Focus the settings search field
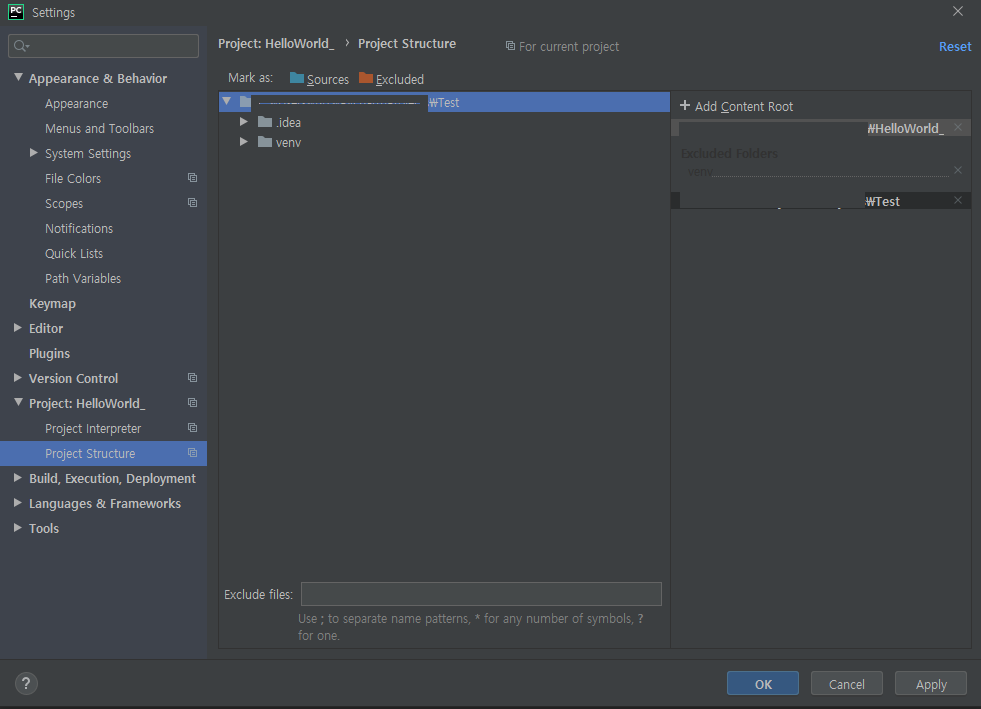Screen dimensions: 981x709 tap(103, 46)
